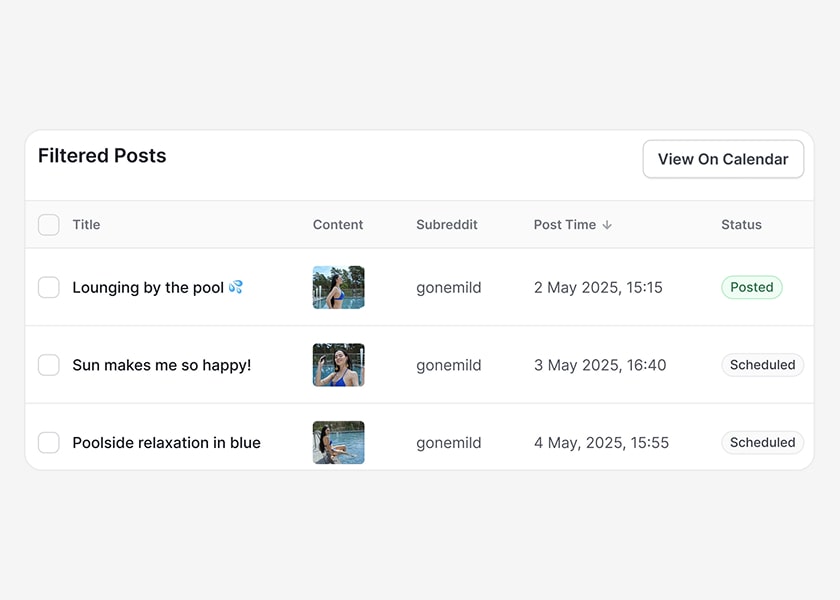Open thumbnail for 'Lounging by the pool' post
840x600 pixels.
(338, 288)
